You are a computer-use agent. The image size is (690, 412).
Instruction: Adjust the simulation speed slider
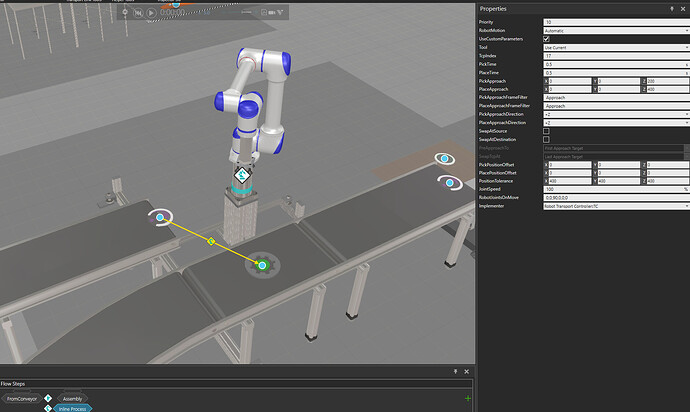246,12
